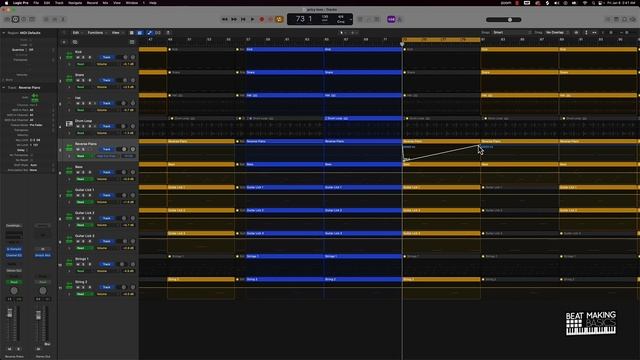Click the Channel EQ slot in inspector
Viewport: 640px width, 360px height.
coord(14,256)
